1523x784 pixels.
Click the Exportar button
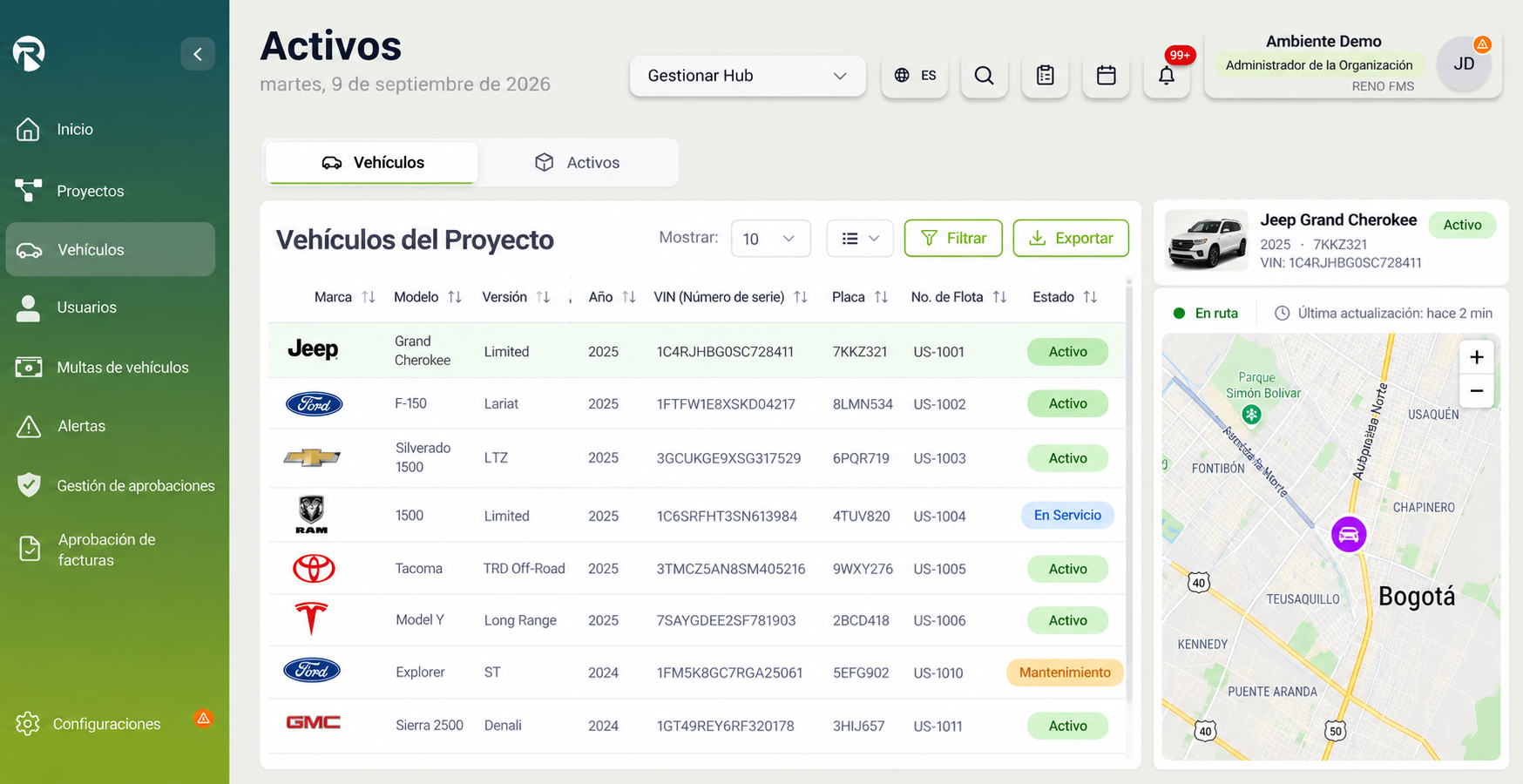[1071, 239]
